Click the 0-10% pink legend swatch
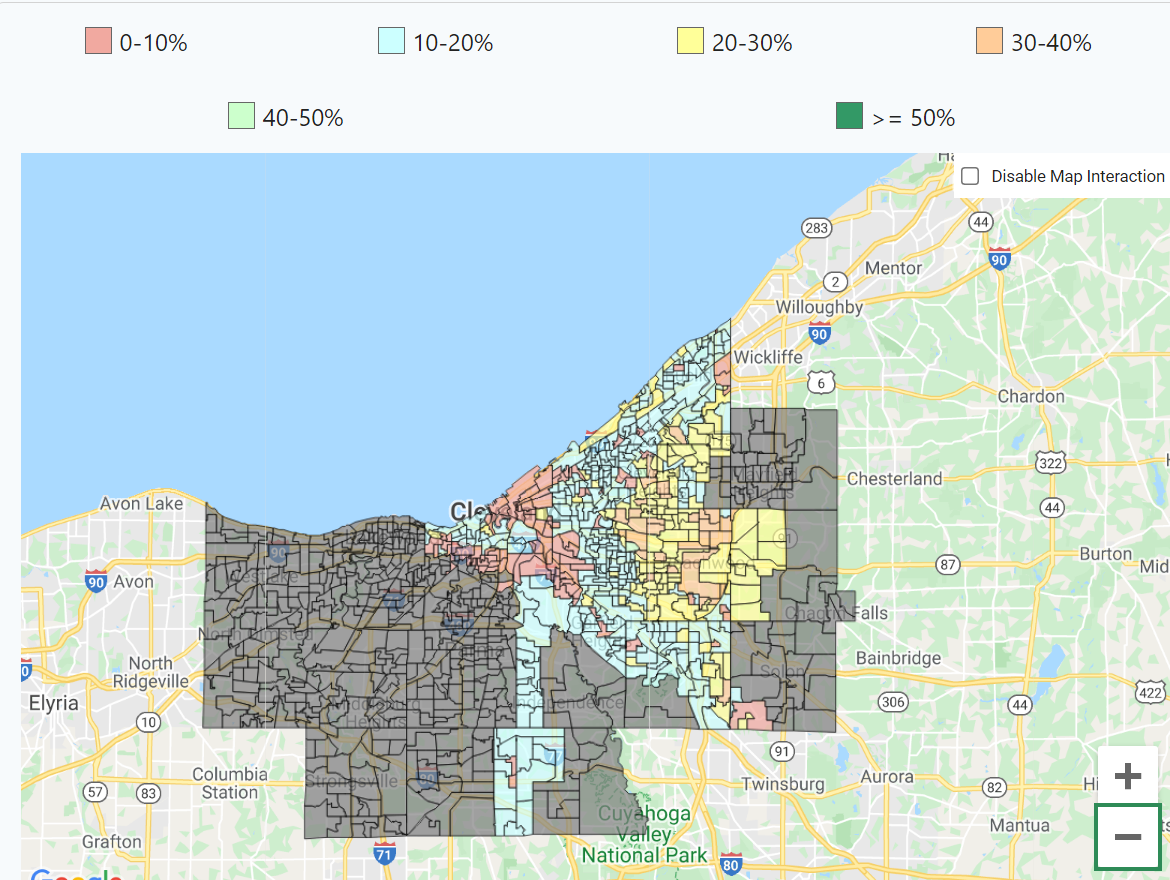1170x880 pixels. click(98, 41)
